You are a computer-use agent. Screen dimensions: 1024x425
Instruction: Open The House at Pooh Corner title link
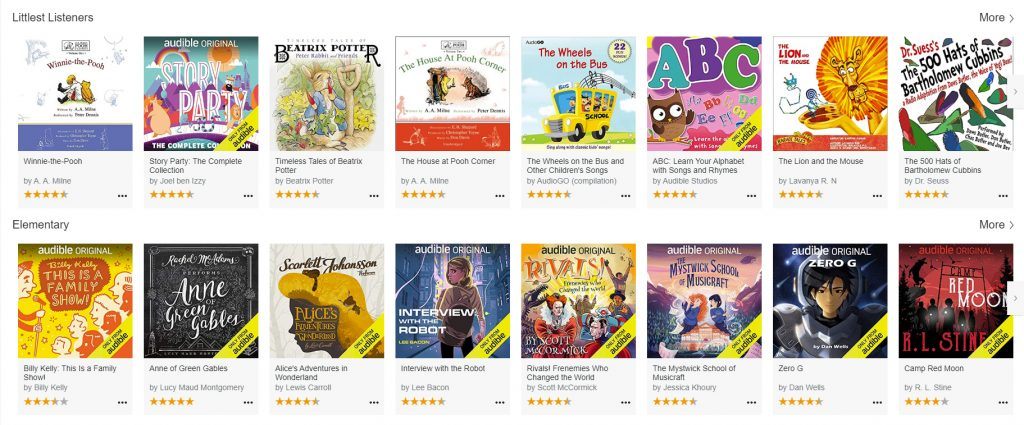tap(448, 161)
